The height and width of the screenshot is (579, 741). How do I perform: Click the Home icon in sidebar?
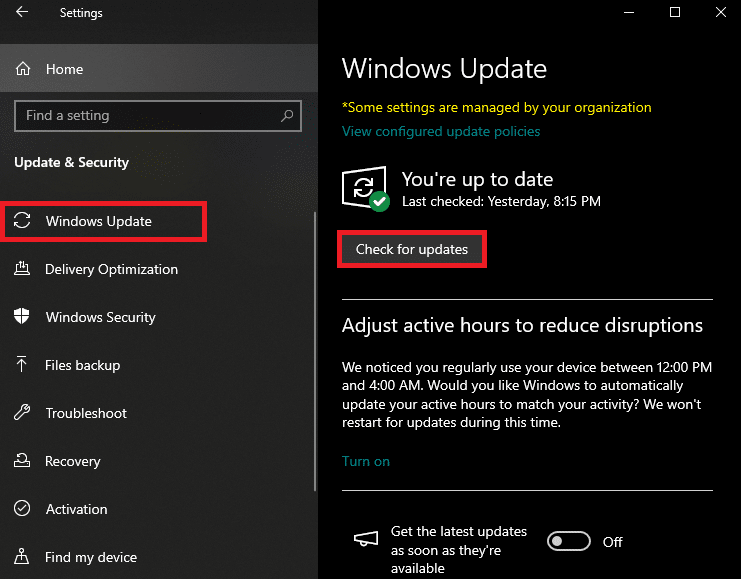pyautogui.click(x=23, y=70)
